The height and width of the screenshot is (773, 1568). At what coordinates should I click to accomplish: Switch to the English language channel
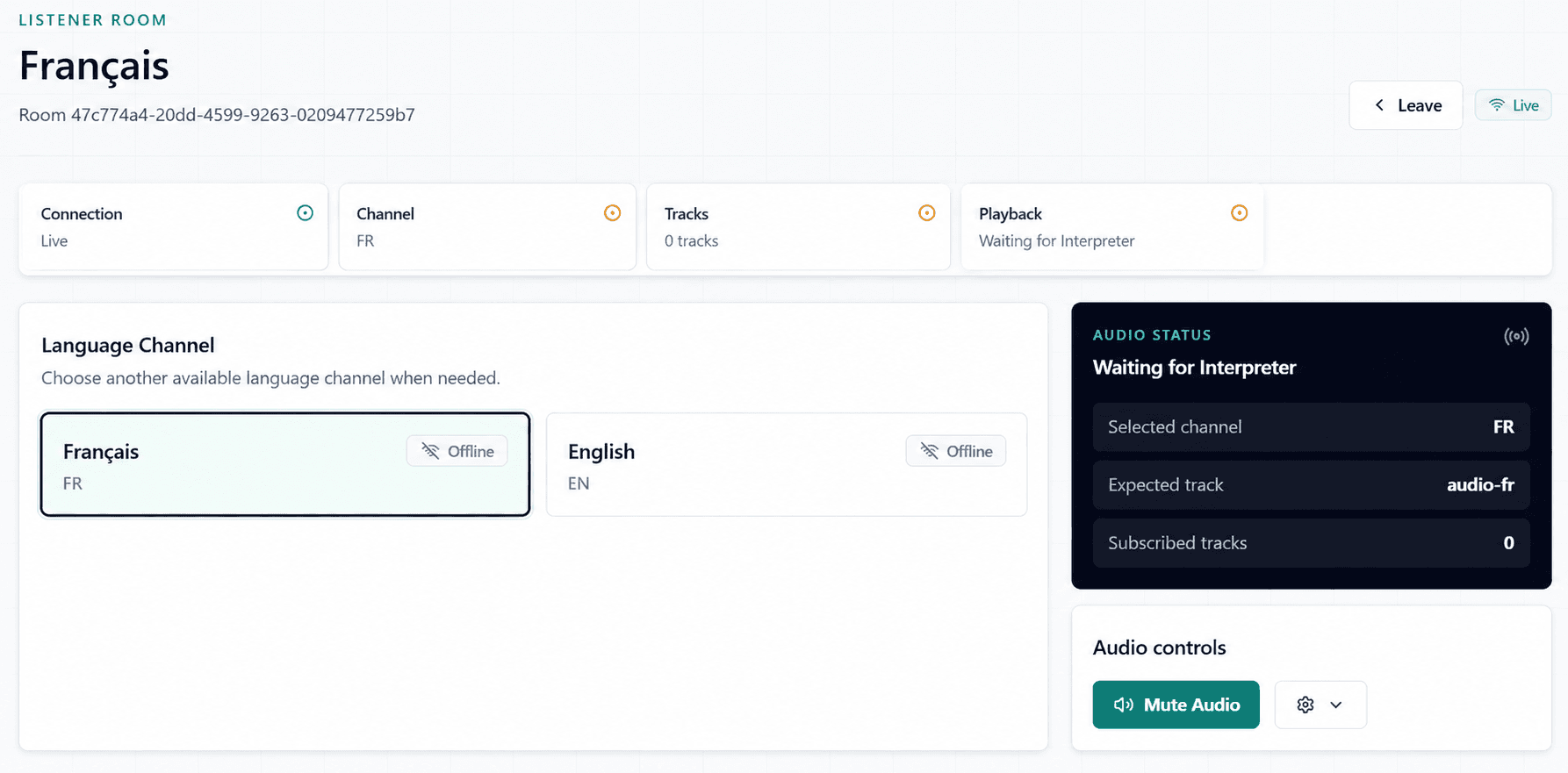[x=787, y=464]
